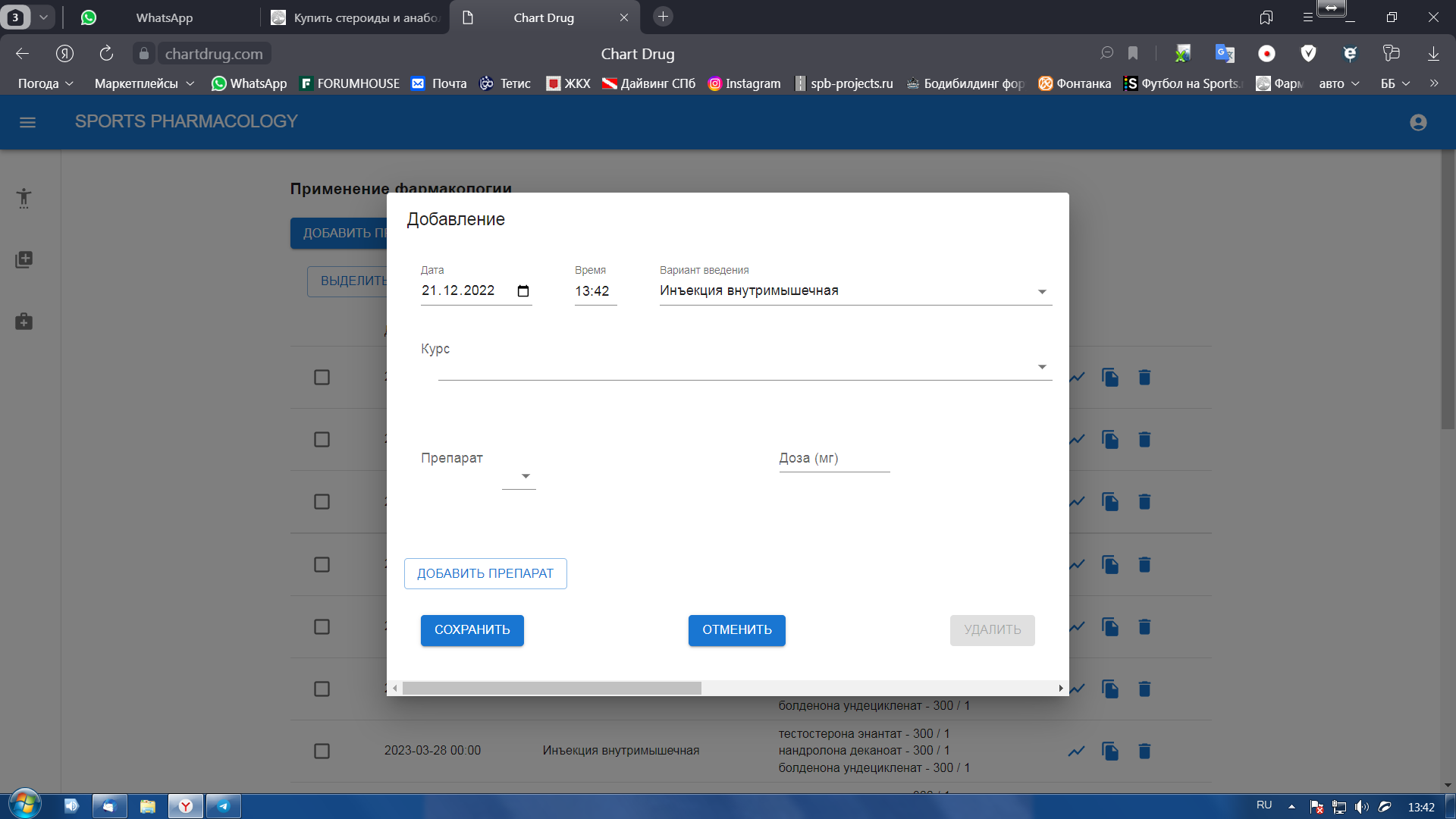Click the ДОБАВИТЬ ПРЕПАРАТ button

pos(485,573)
